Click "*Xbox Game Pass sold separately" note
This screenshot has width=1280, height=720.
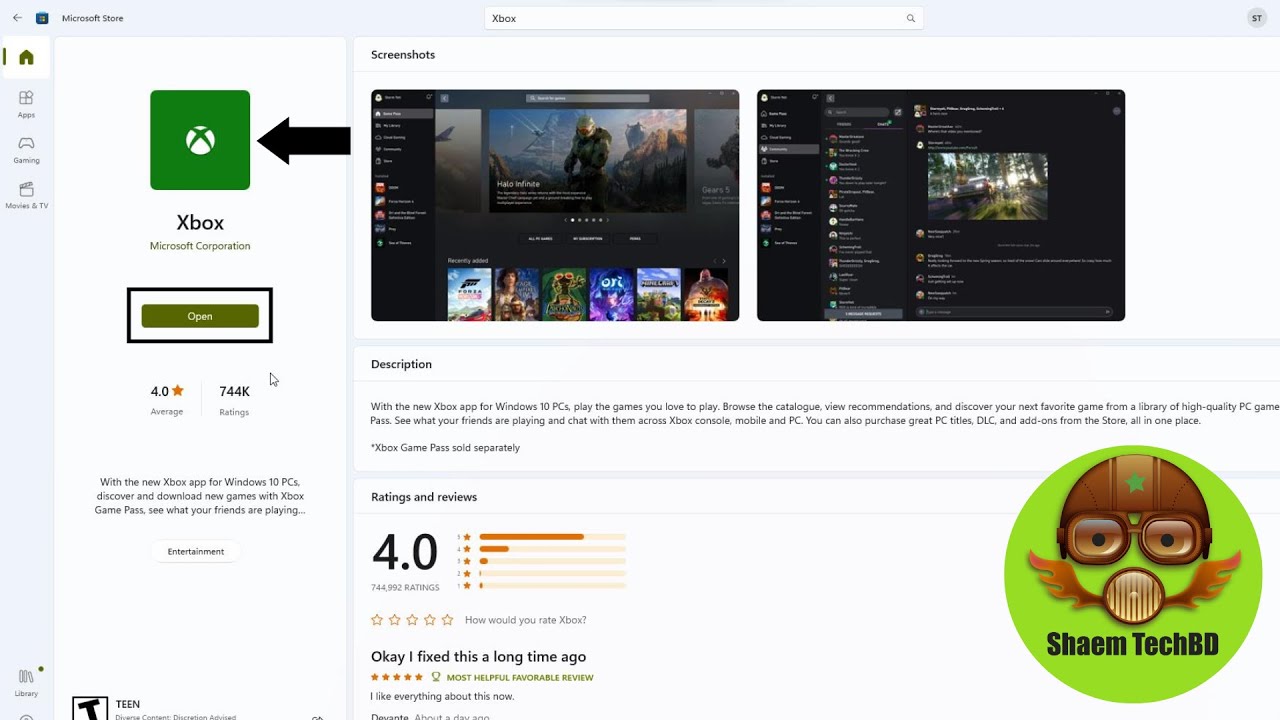pos(445,448)
